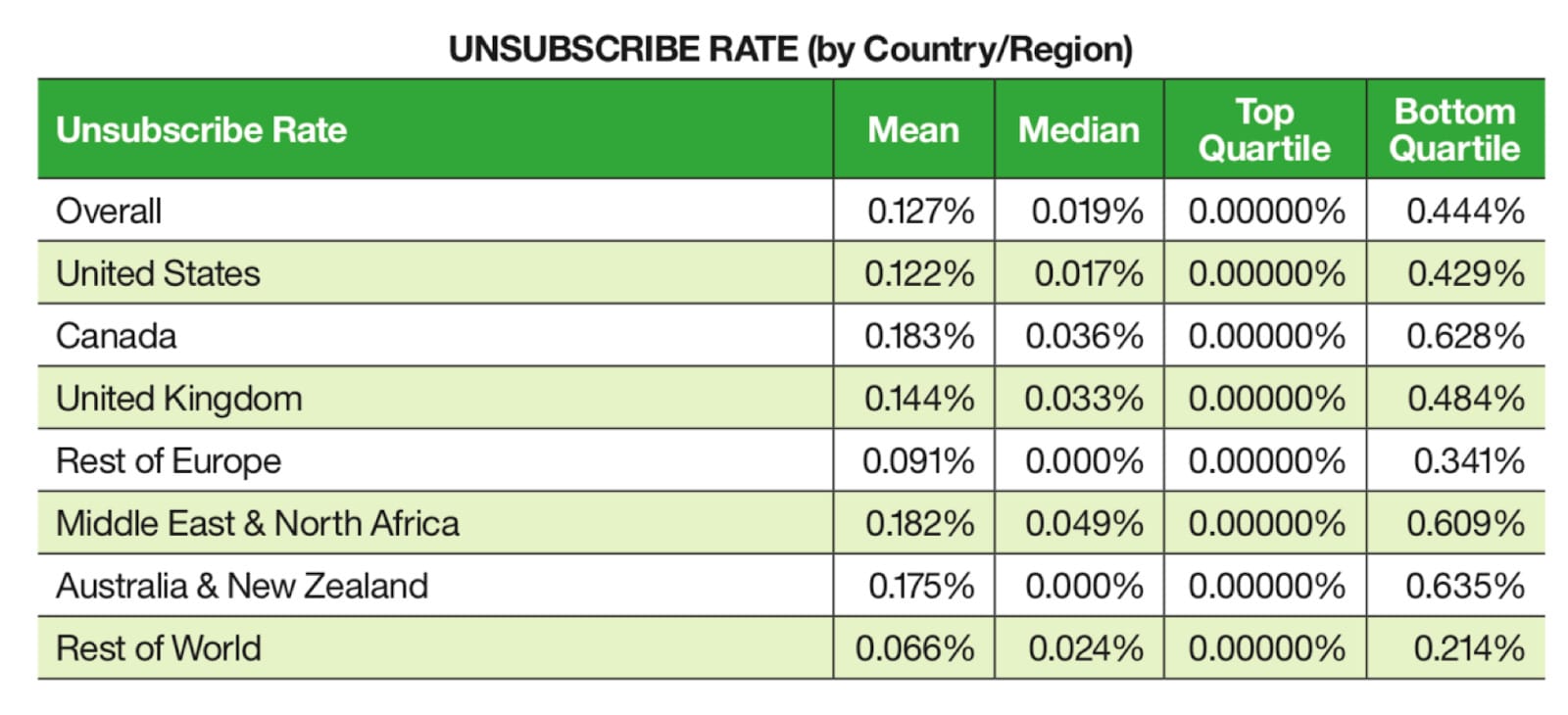1568x715 pixels.
Task: Click the Overall mean value 0.127%
Action: [920, 211]
